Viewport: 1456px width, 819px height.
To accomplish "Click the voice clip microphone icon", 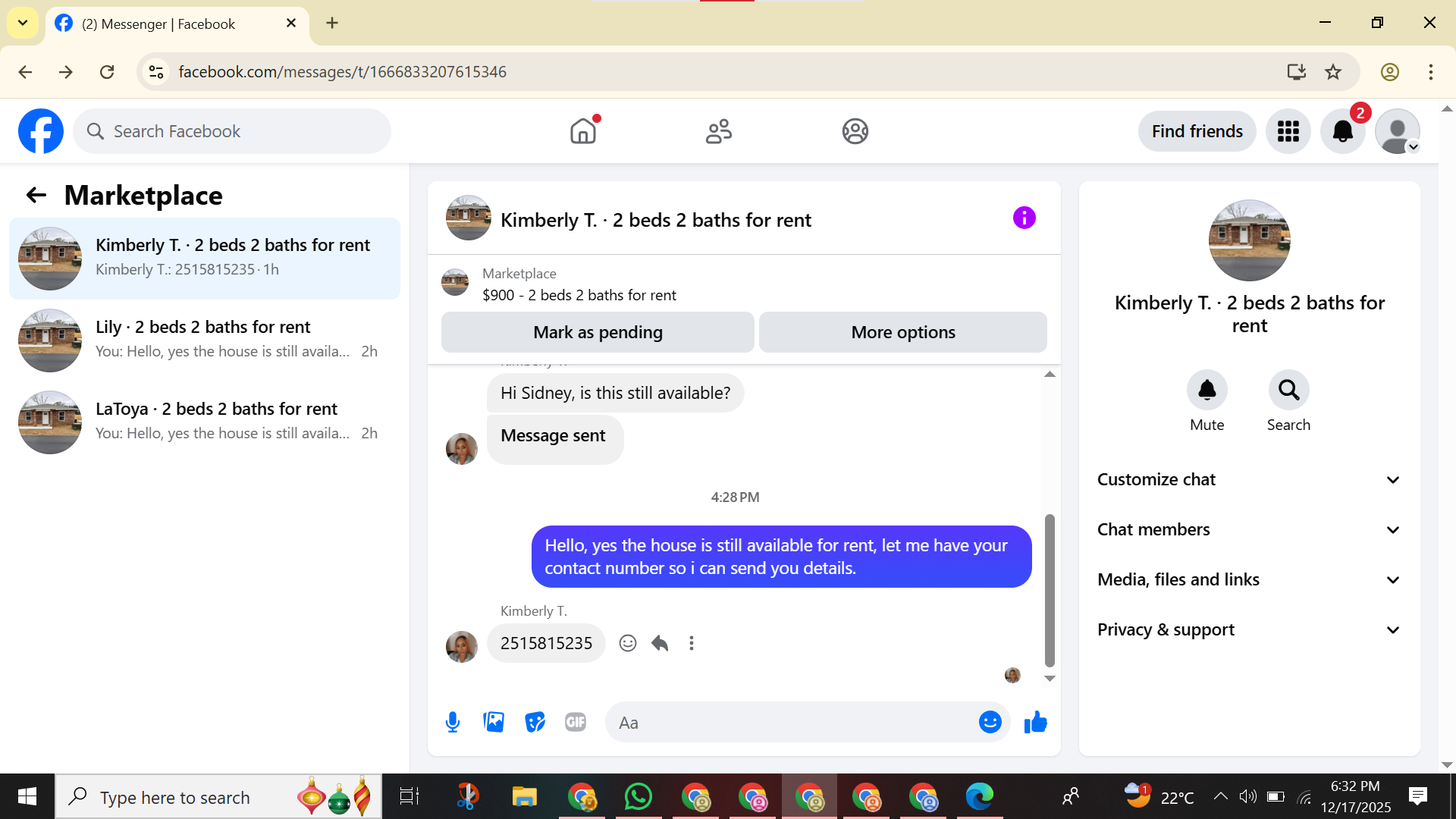I will [x=453, y=722].
